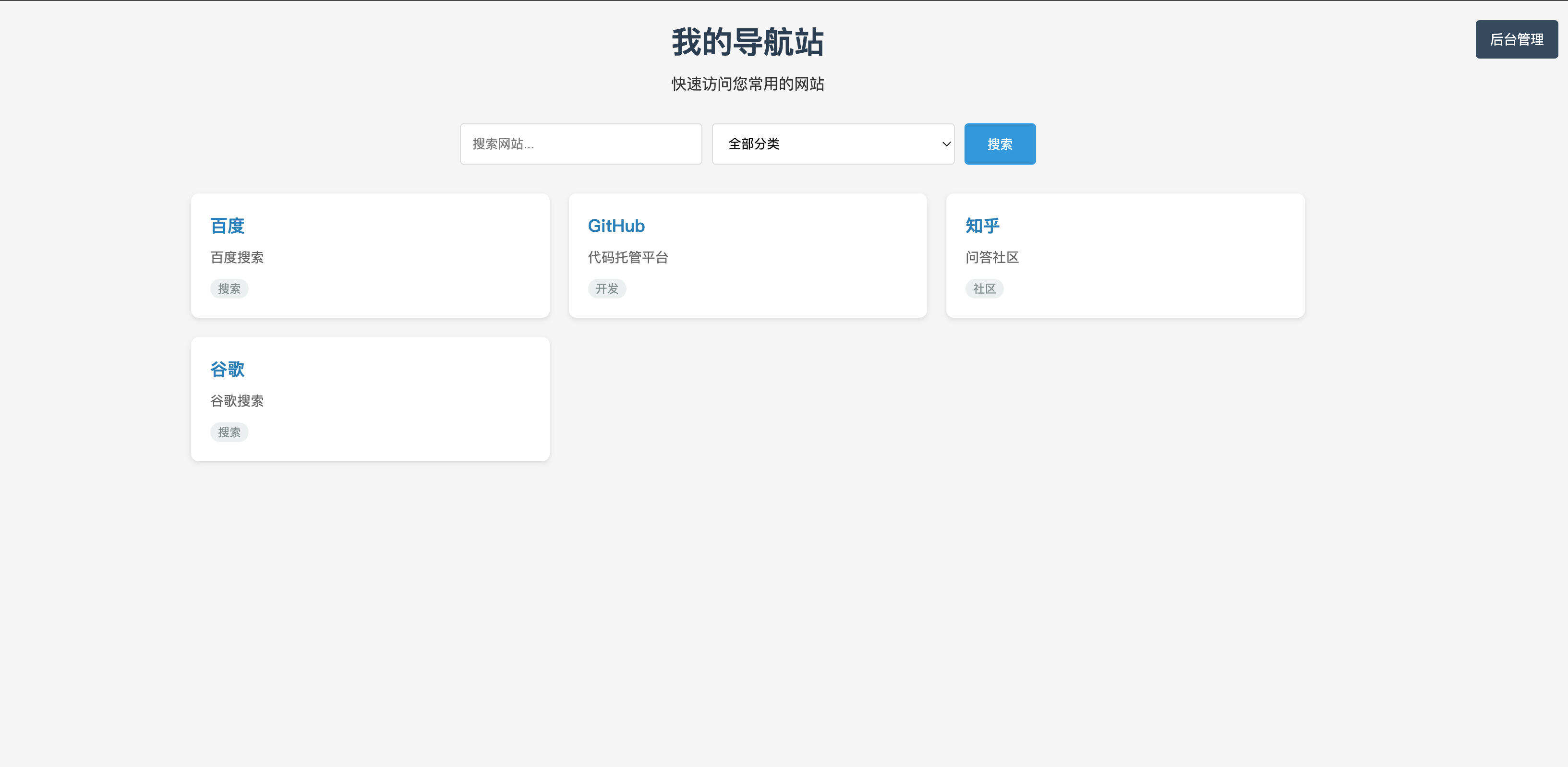Open the 全部分类 category dropdown
Image resolution: width=1568 pixels, height=767 pixels.
pyautogui.click(x=832, y=144)
